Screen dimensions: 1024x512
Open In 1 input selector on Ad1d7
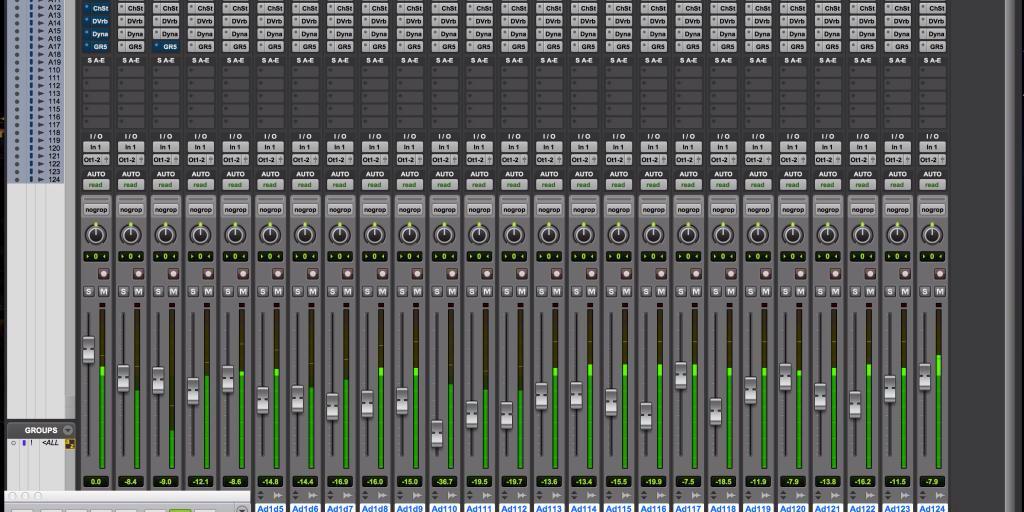pyautogui.click(x=340, y=148)
